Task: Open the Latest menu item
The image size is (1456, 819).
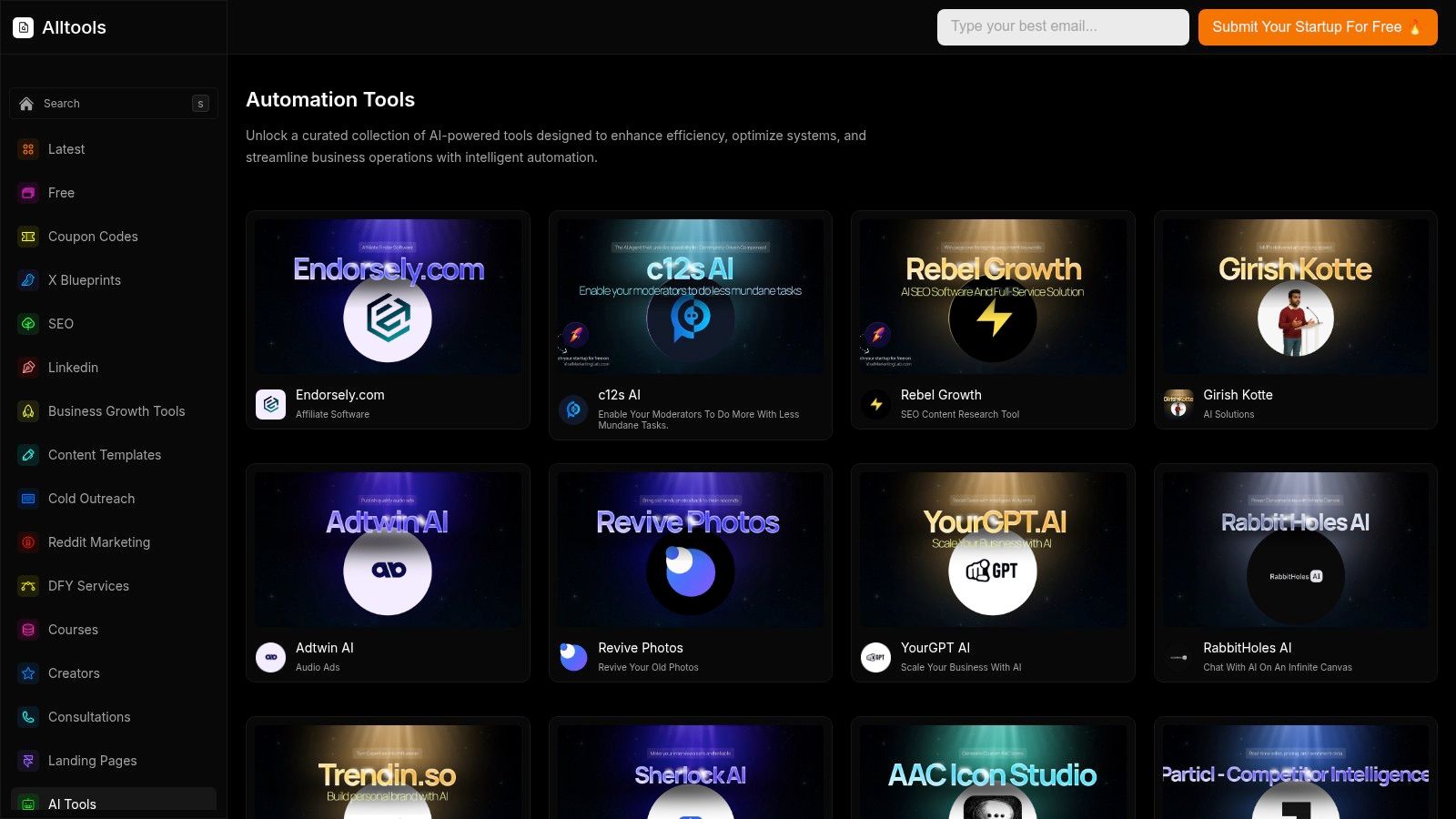Action: click(x=114, y=149)
